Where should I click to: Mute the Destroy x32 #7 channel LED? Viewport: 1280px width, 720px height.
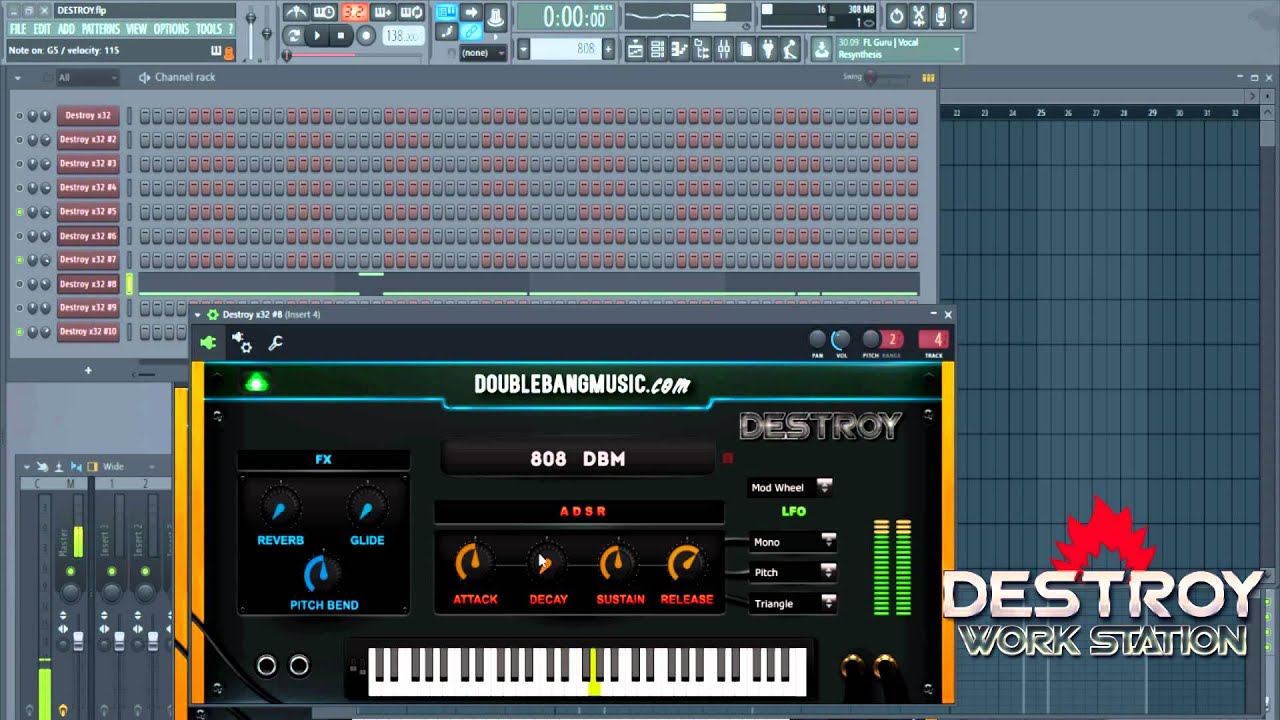point(19,260)
